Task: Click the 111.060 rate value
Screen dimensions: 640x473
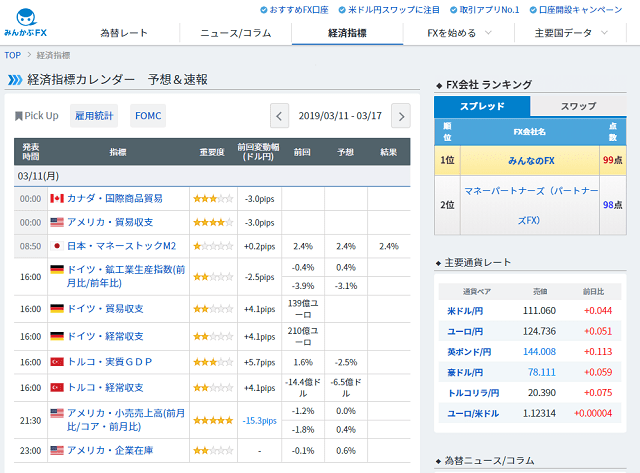Action: point(539,311)
